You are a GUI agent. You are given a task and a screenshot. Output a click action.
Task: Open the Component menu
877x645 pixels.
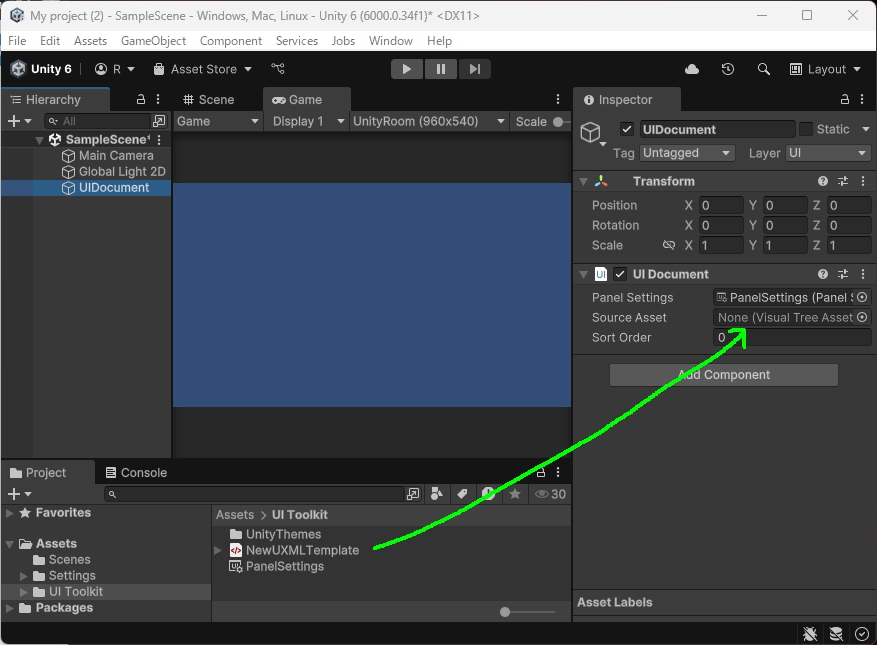click(230, 41)
